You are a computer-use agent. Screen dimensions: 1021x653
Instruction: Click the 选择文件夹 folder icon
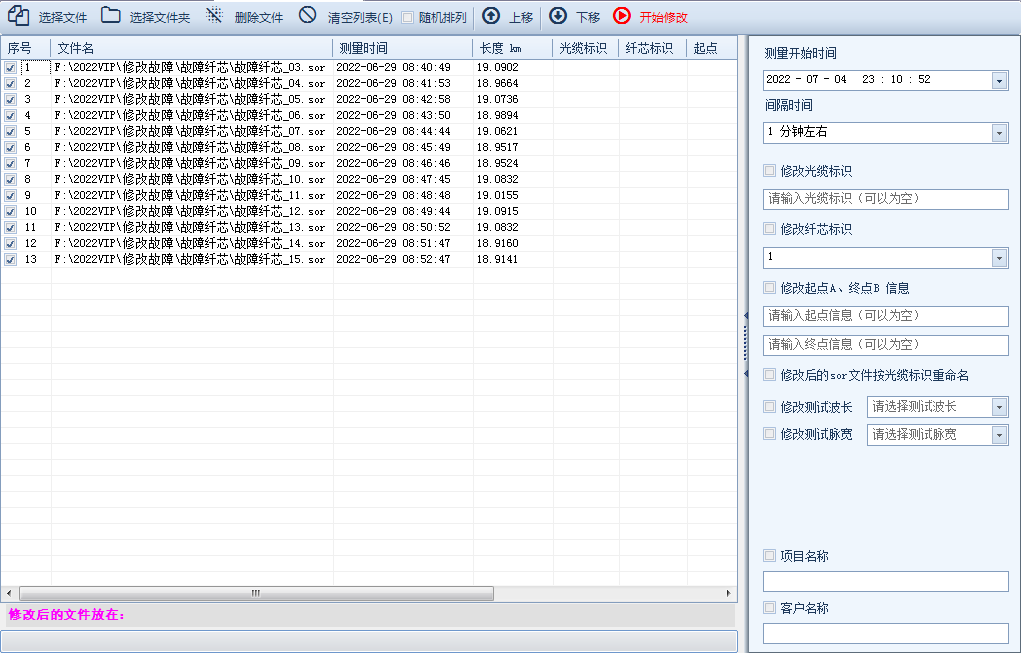111,16
